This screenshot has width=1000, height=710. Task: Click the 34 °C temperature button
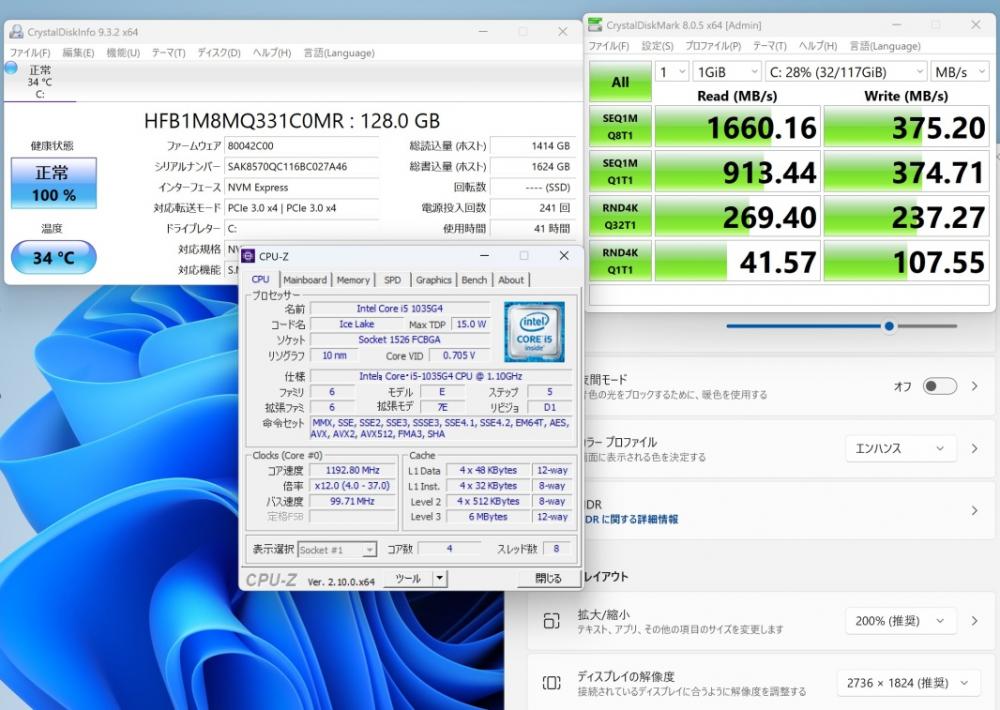54,257
